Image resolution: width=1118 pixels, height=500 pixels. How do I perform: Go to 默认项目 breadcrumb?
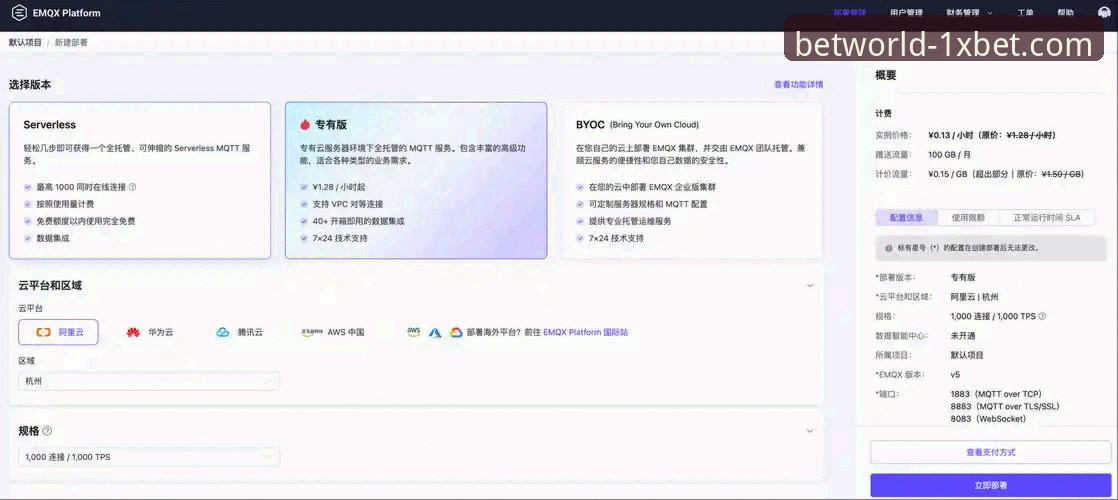pos(26,43)
